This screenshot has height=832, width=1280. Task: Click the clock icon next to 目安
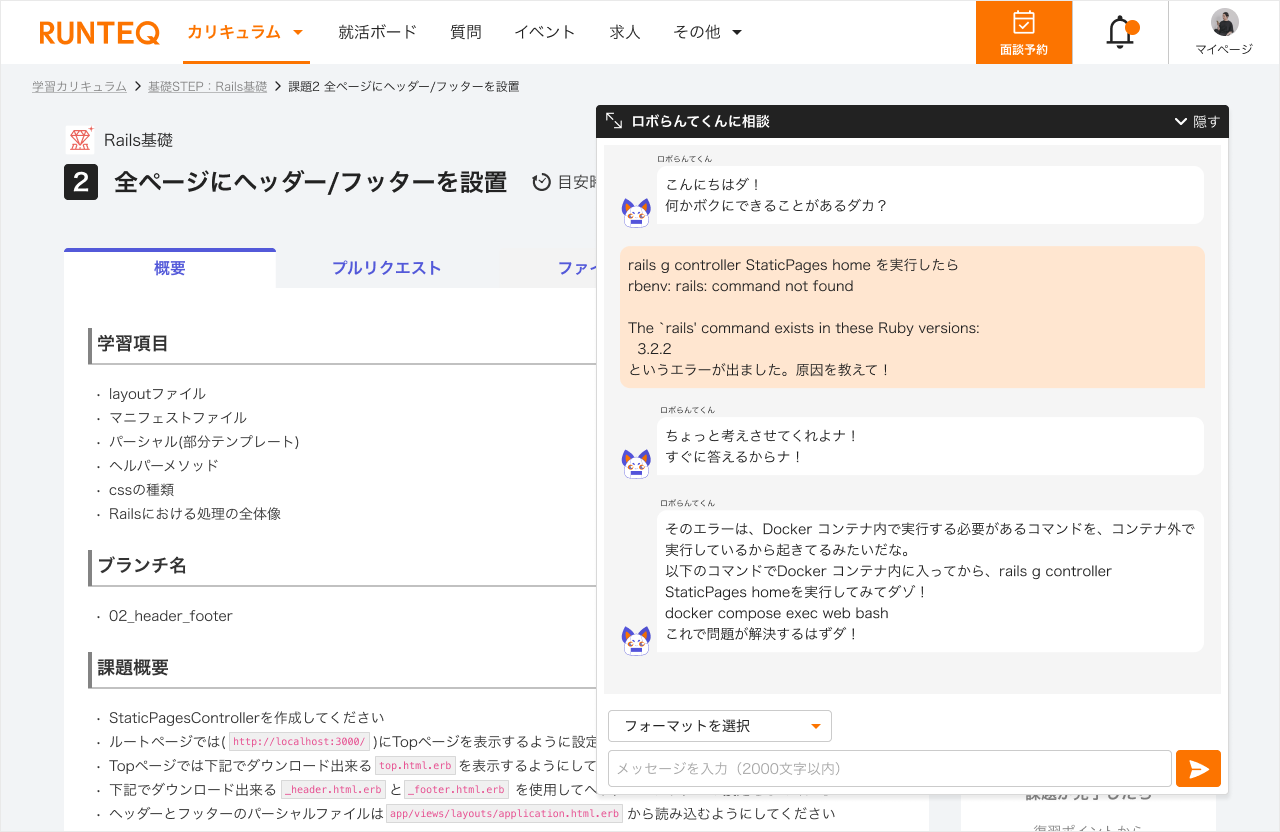541,182
